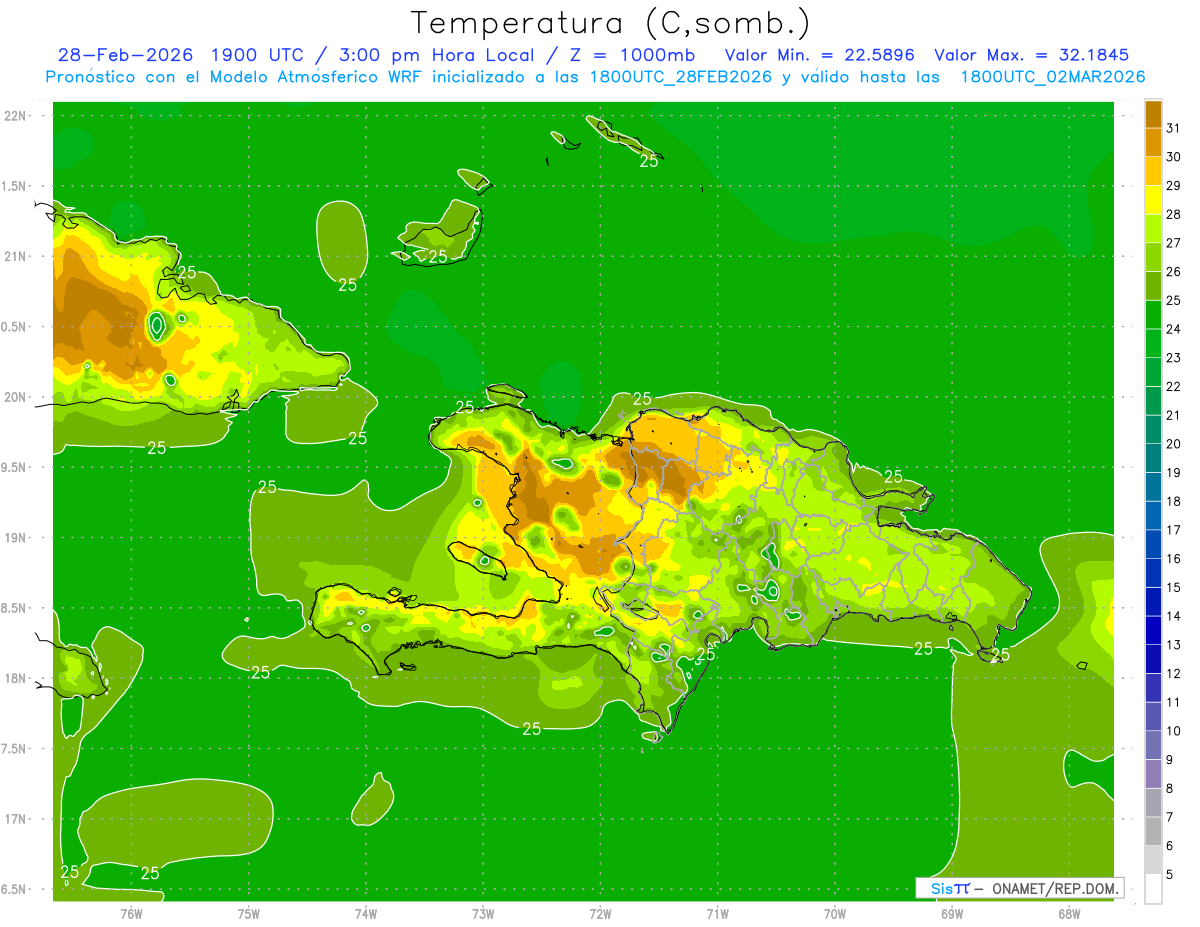Click the 25 contour label south of Hispaniola

[532, 729]
